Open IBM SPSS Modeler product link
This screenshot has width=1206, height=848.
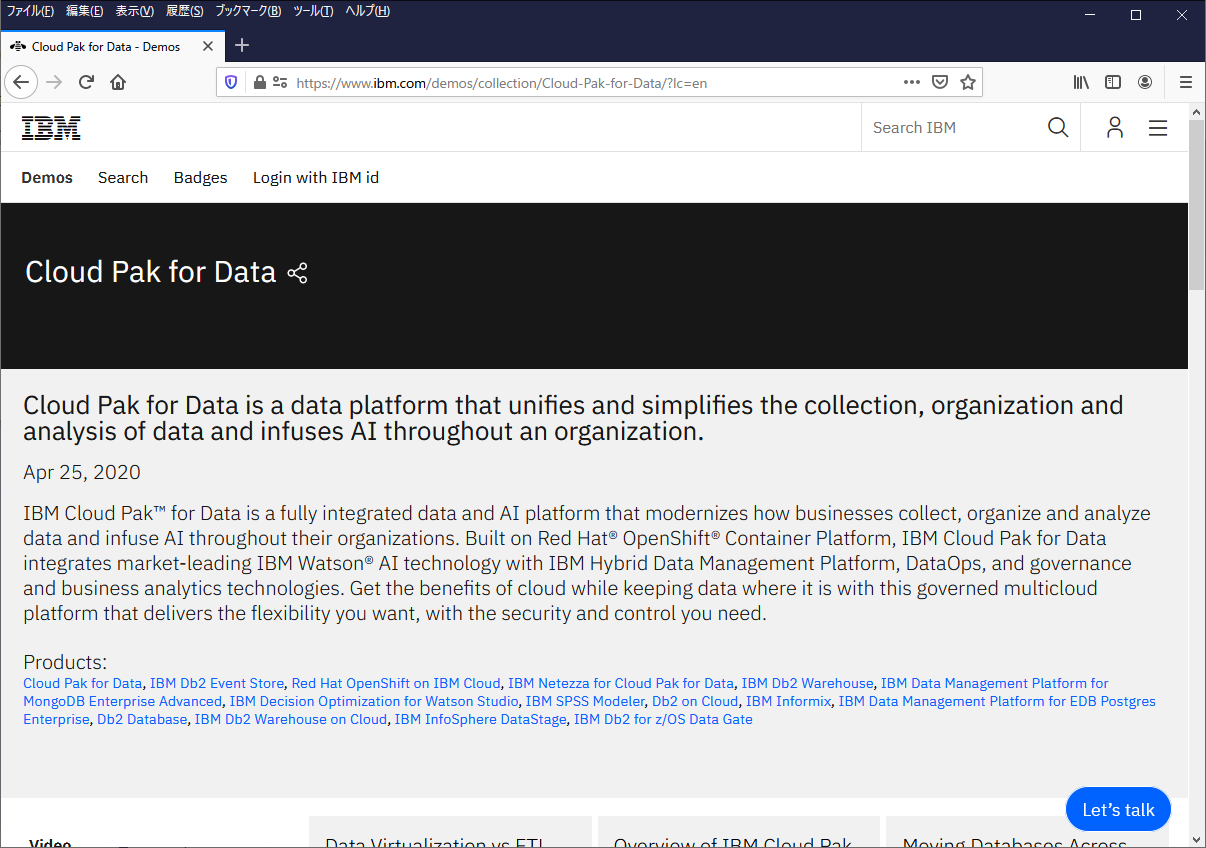(585, 702)
